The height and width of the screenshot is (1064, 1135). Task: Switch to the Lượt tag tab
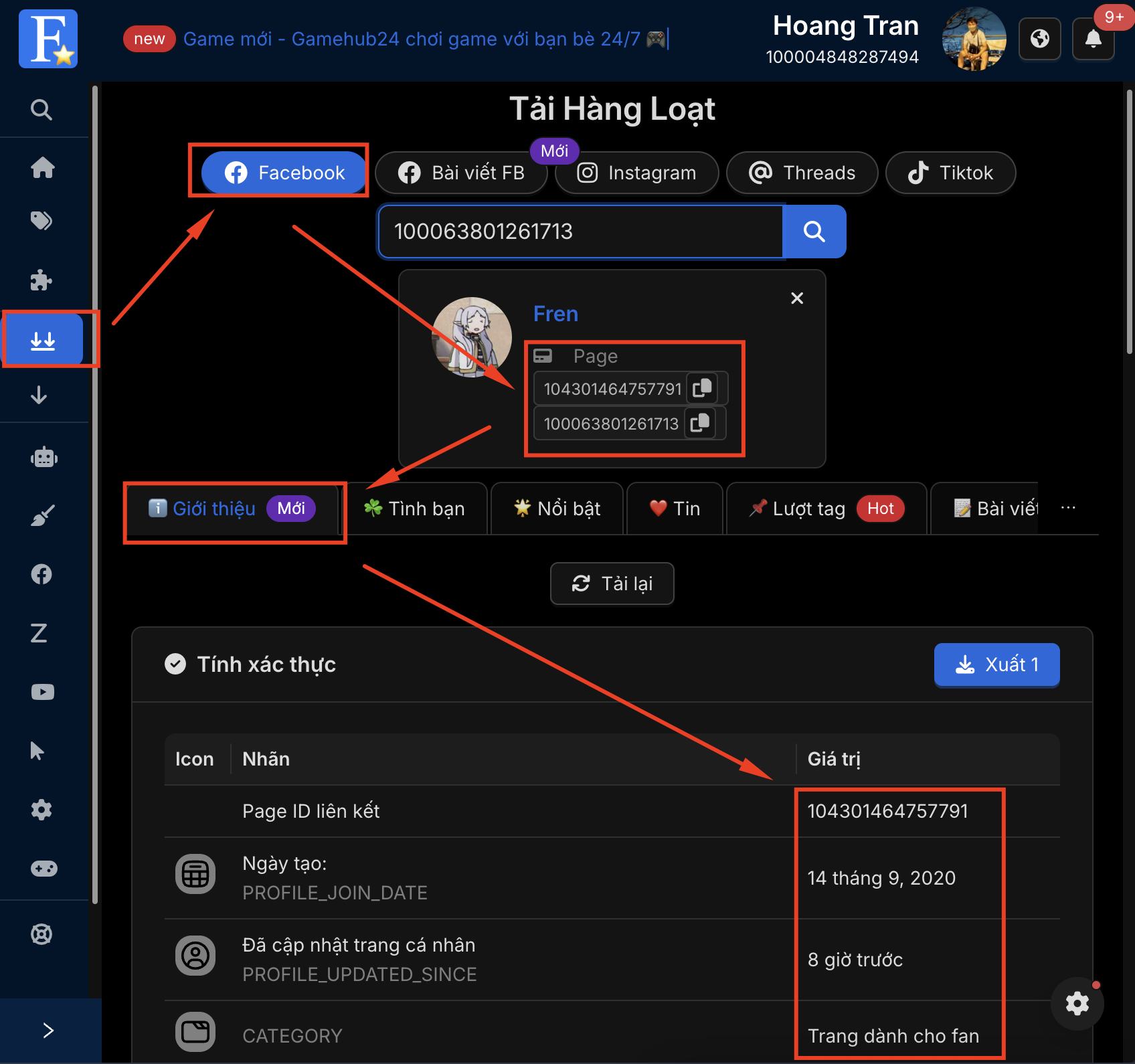pos(826,509)
